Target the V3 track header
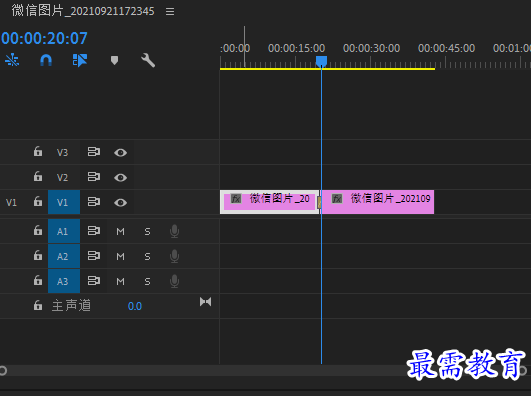531x396 pixels. [x=64, y=152]
